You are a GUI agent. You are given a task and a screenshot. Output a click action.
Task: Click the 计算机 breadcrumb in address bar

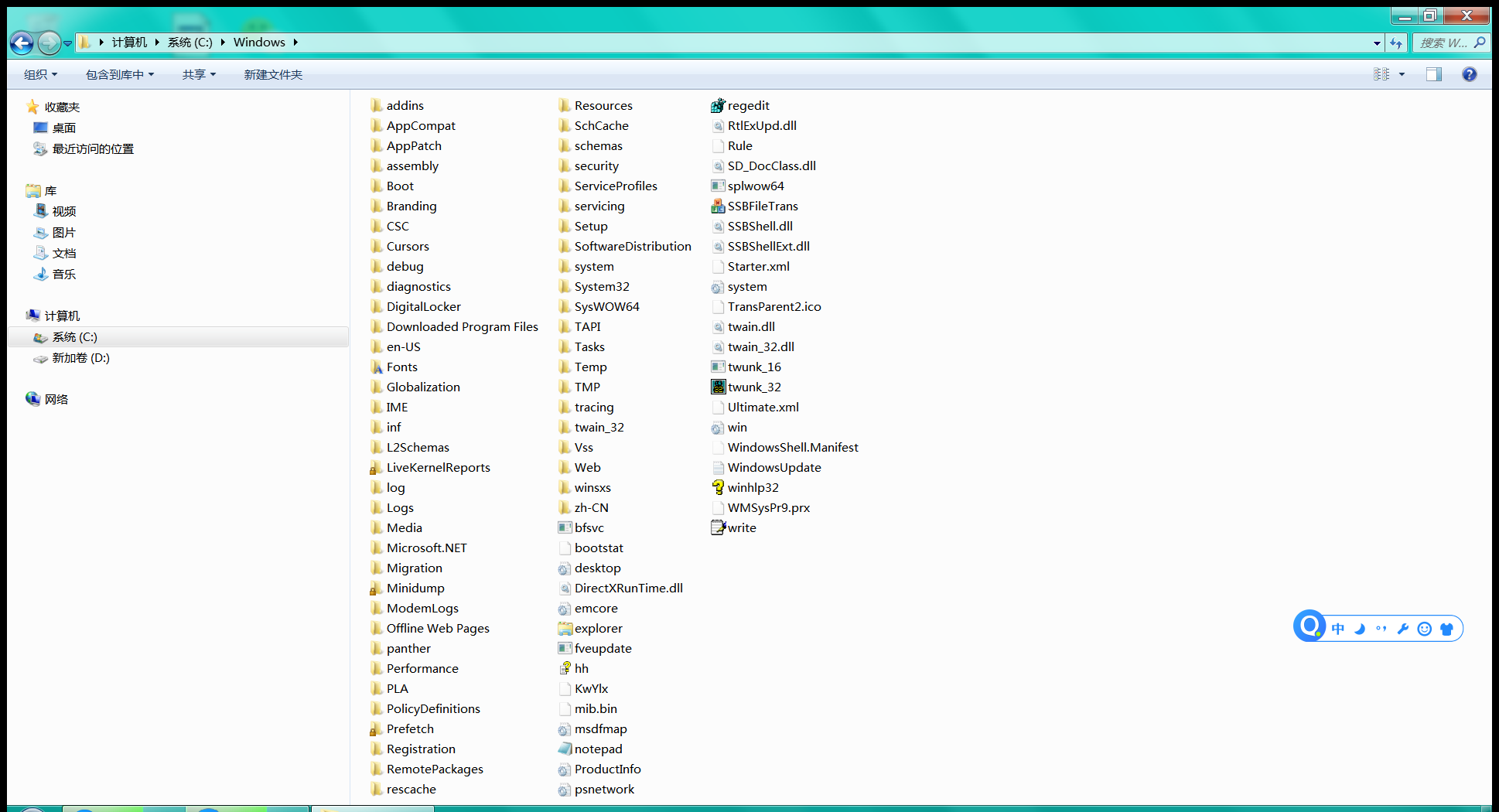(129, 43)
